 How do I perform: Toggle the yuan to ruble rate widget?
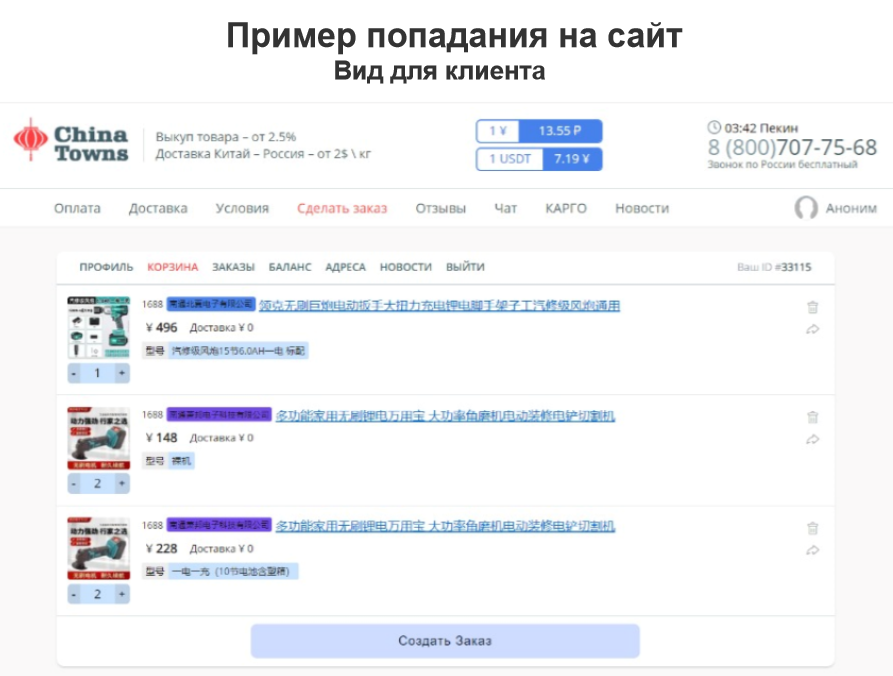[x=538, y=131]
